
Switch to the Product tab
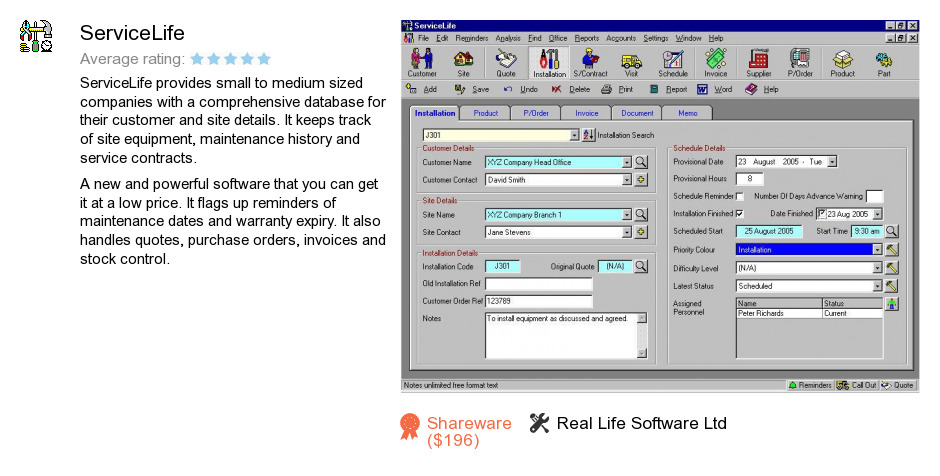pos(486,113)
